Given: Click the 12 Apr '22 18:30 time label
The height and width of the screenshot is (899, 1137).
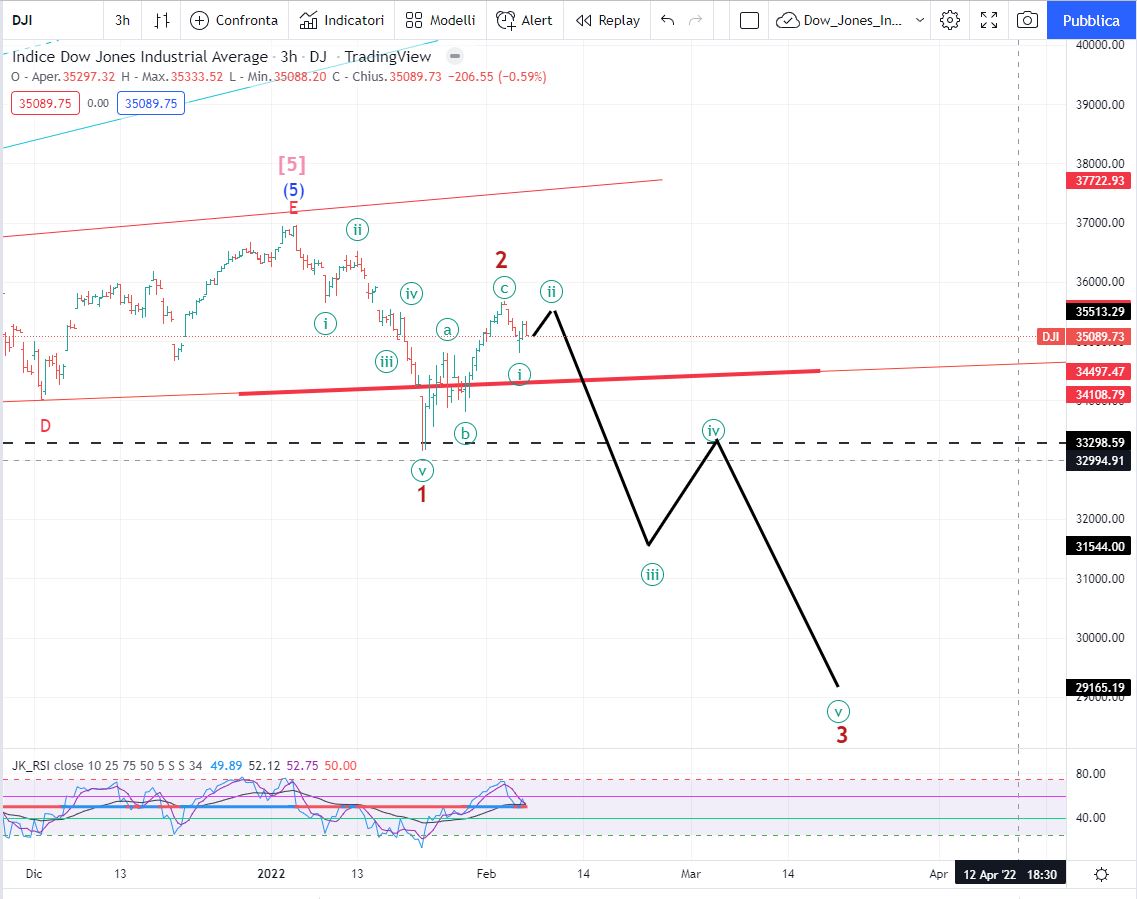Looking at the screenshot, I should click(x=1010, y=874).
